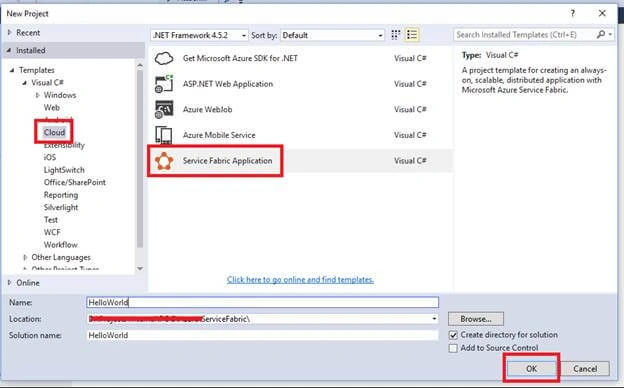The height and width of the screenshot is (388, 624).
Task: Click link to find templates online
Action: click(x=300, y=280)
